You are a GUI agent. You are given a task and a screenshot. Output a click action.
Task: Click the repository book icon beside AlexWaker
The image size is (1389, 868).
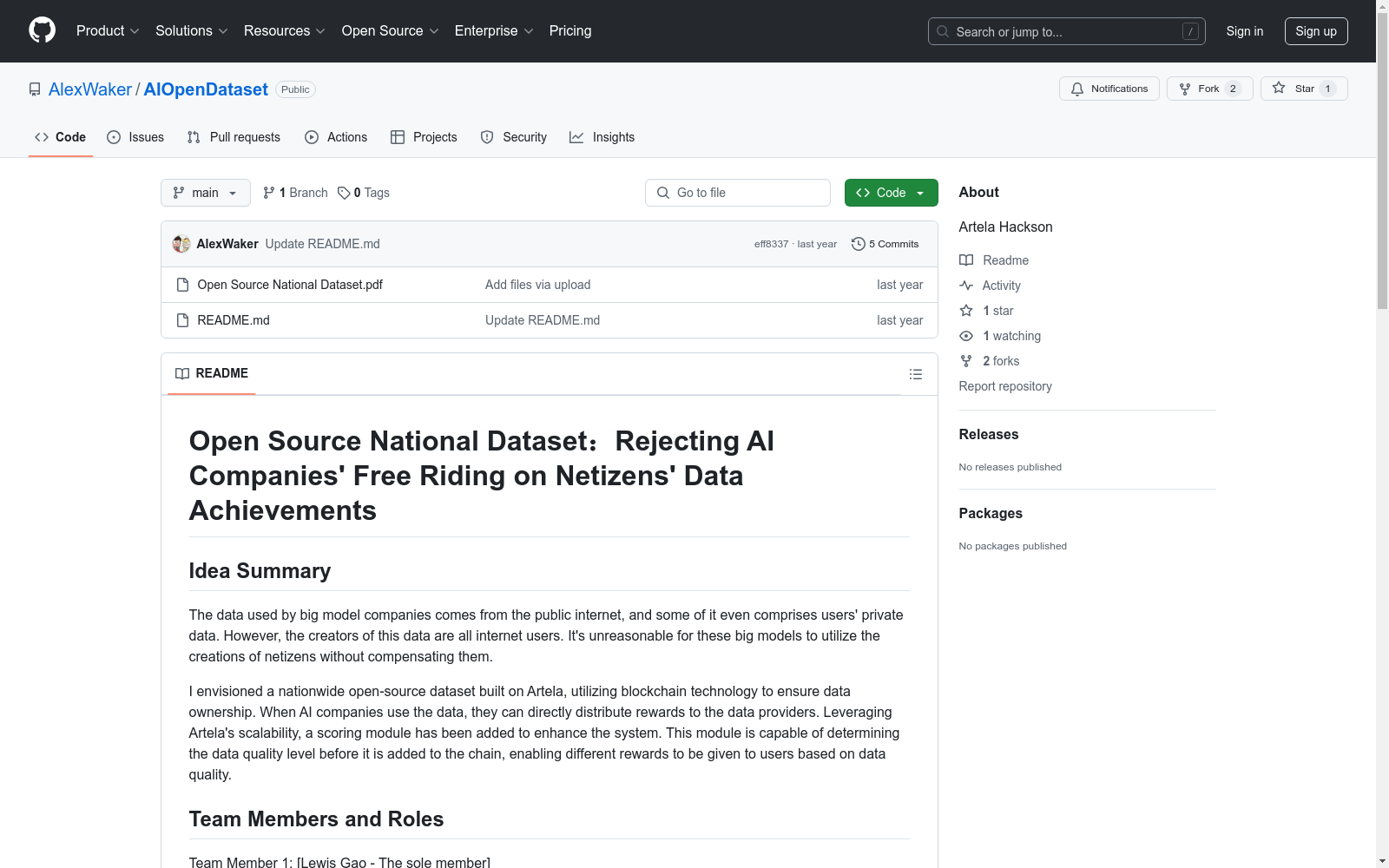pos(35,89)
